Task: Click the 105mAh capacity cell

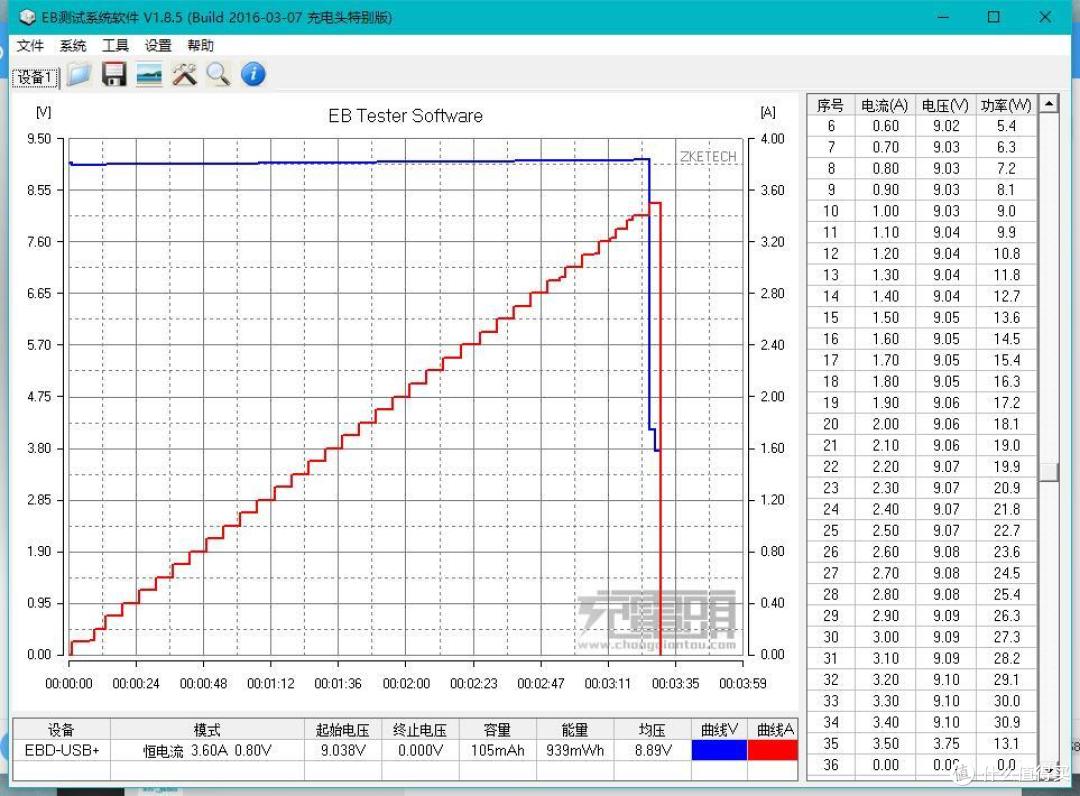Action: coord(497,750)
